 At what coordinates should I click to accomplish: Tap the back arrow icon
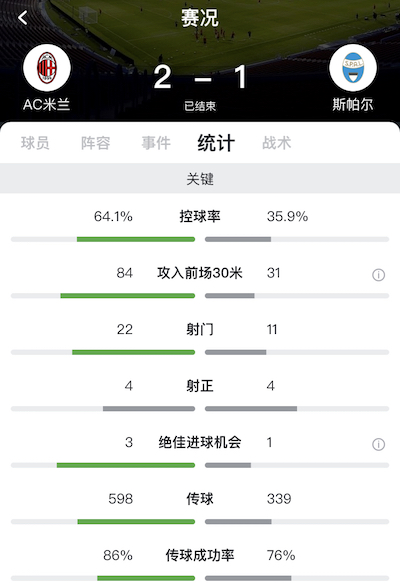23,17
